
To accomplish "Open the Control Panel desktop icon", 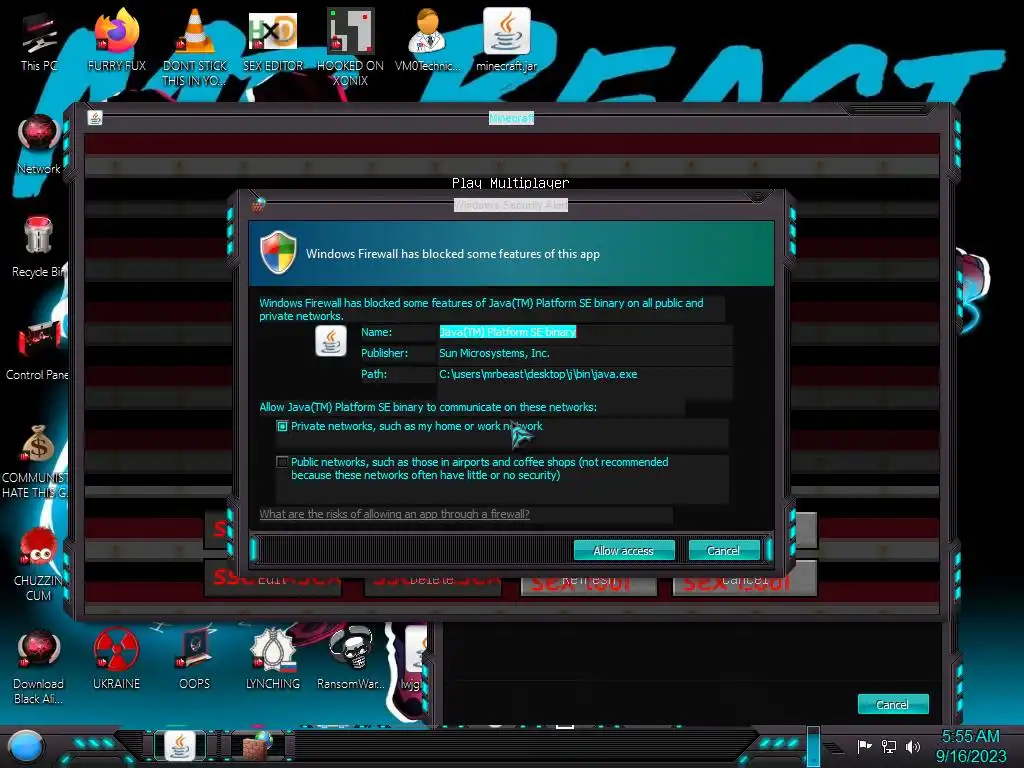I will 39,351.
